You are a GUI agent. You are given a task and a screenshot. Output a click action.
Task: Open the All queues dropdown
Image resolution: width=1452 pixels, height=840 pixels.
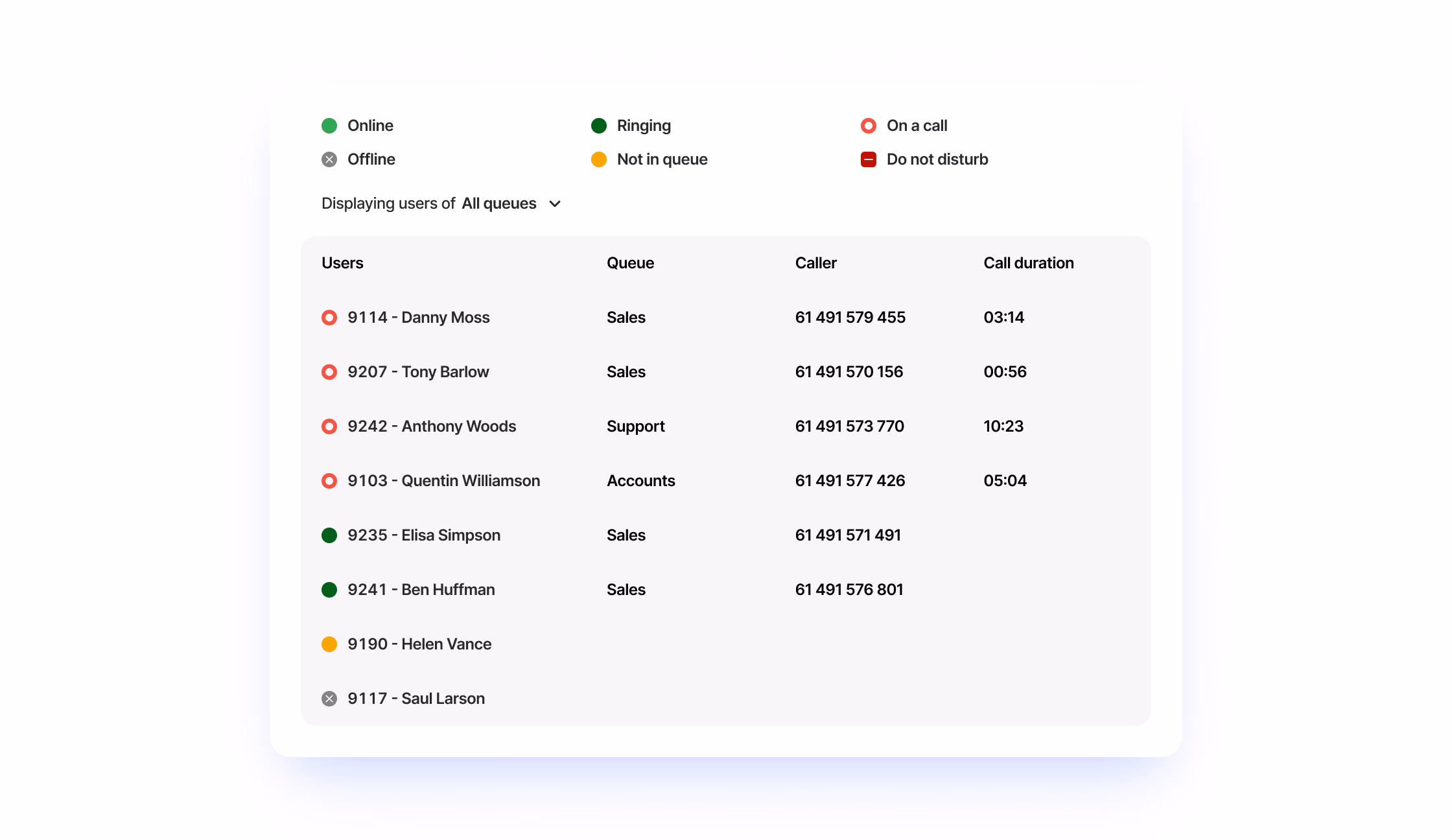(x=511, y=204)
